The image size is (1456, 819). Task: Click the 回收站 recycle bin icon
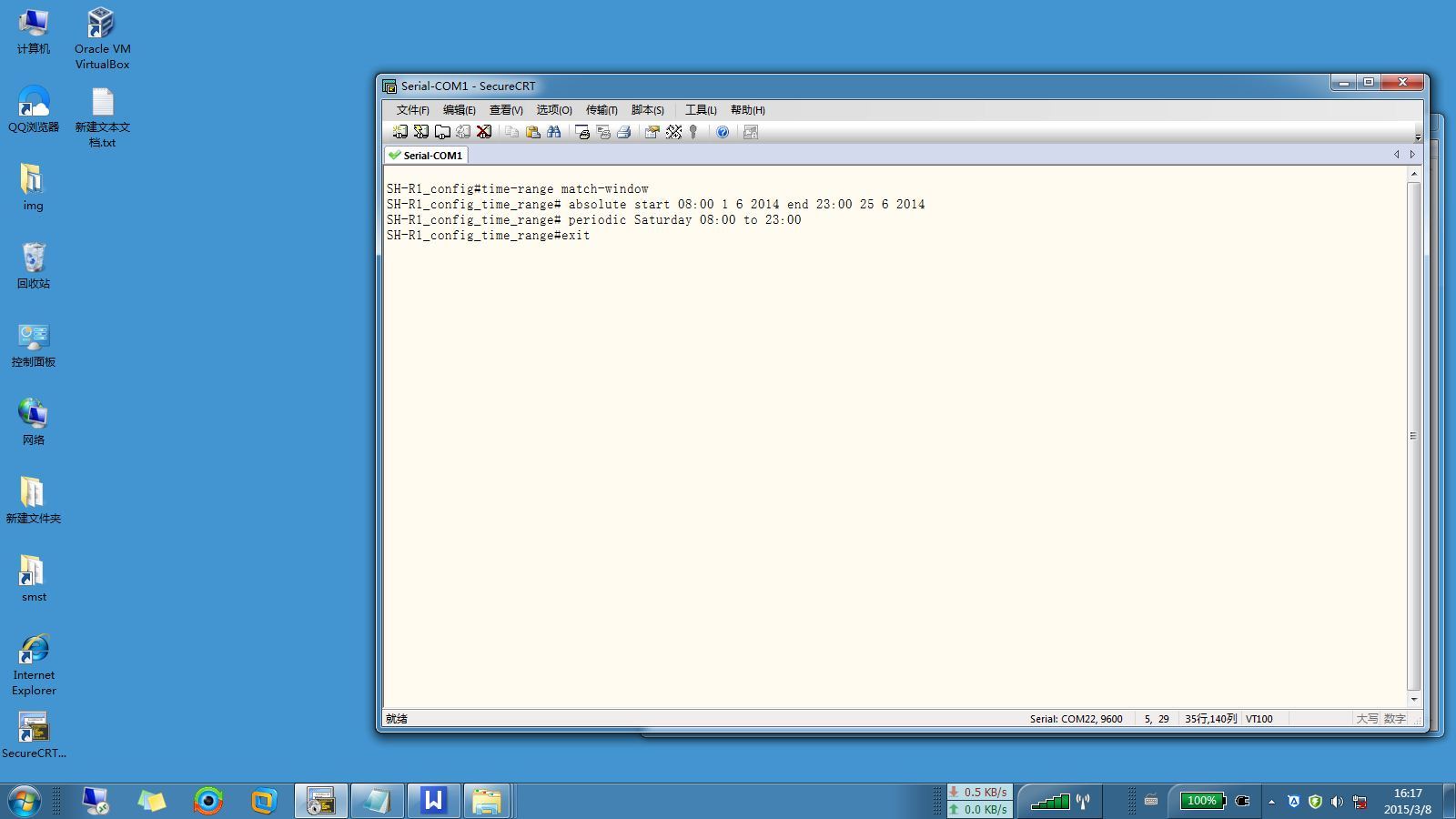click(34, 266)
